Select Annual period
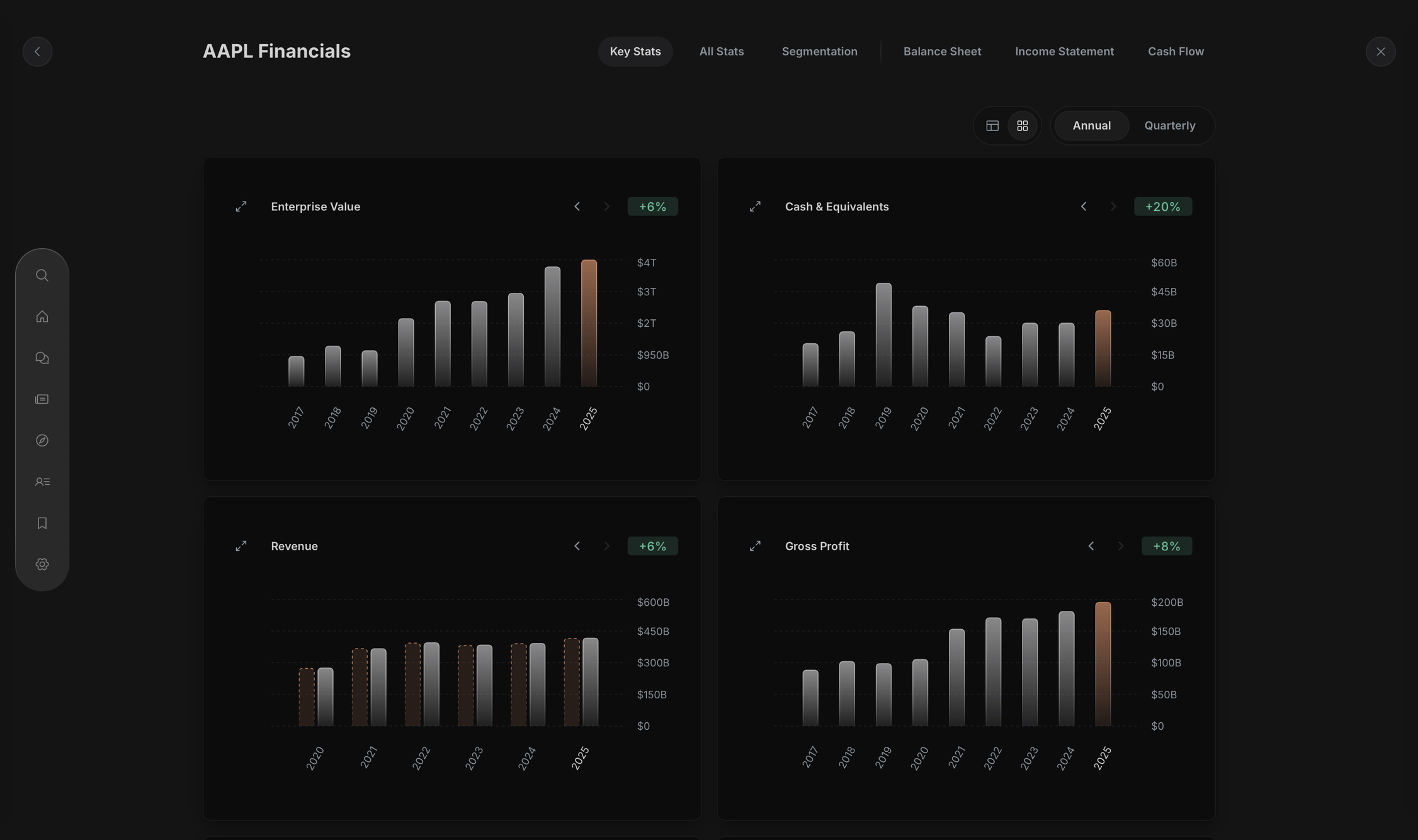The height and width of the screenshot is (840, 1418). pyautogui.click(x=1092, y=126)
